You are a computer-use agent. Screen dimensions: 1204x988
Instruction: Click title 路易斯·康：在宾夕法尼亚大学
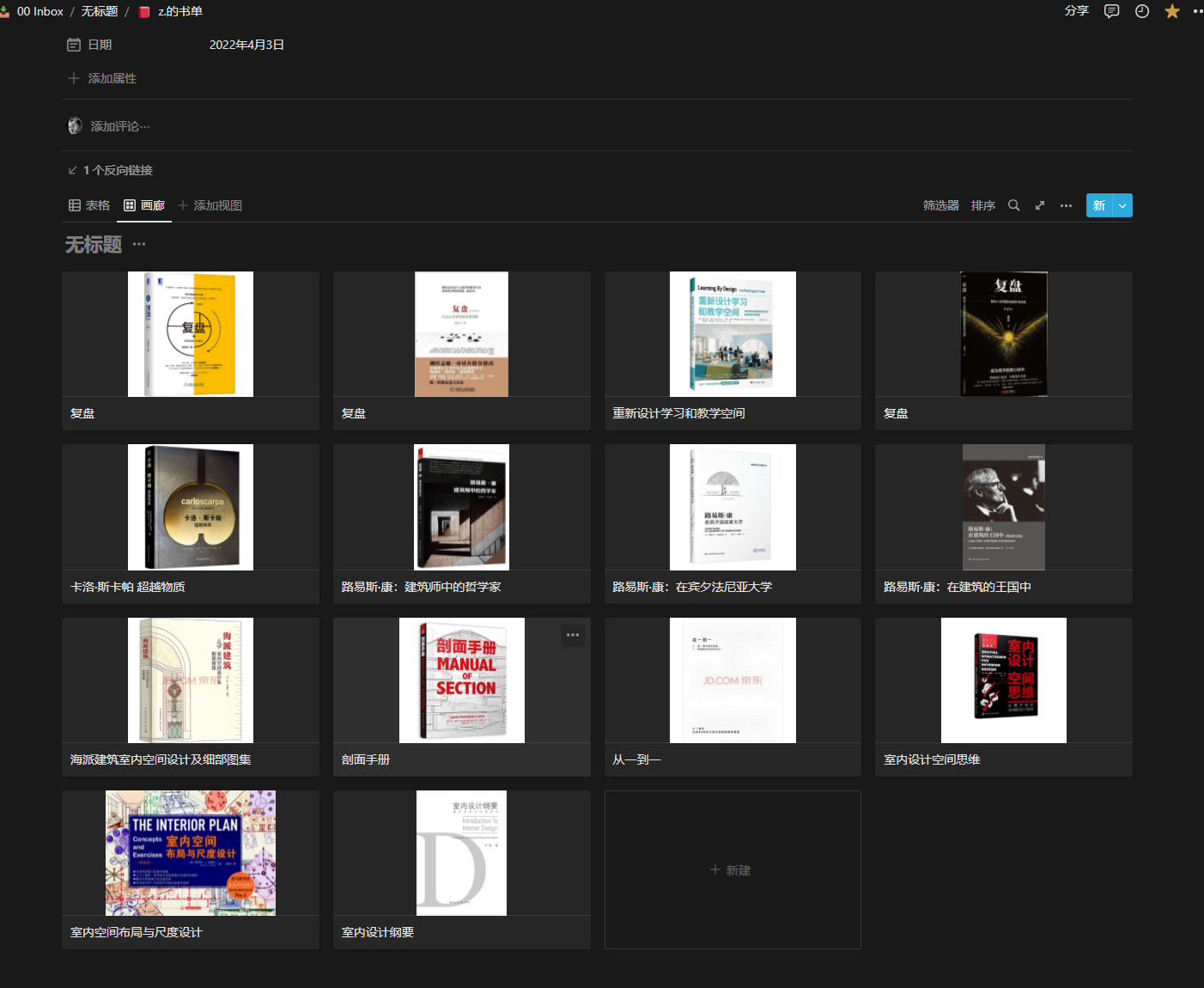(692, 587)
